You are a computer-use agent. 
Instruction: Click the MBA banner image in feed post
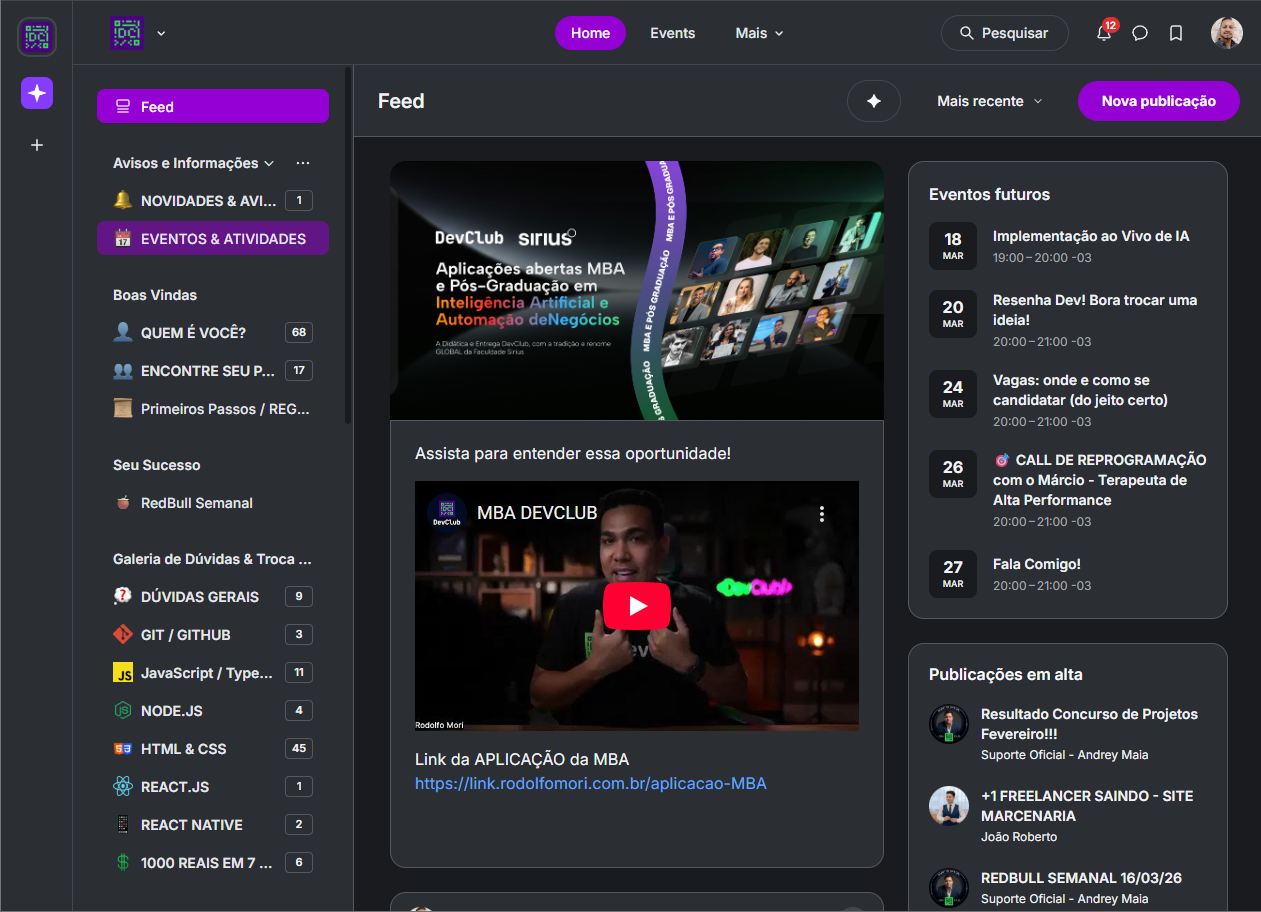coord(637,291)
